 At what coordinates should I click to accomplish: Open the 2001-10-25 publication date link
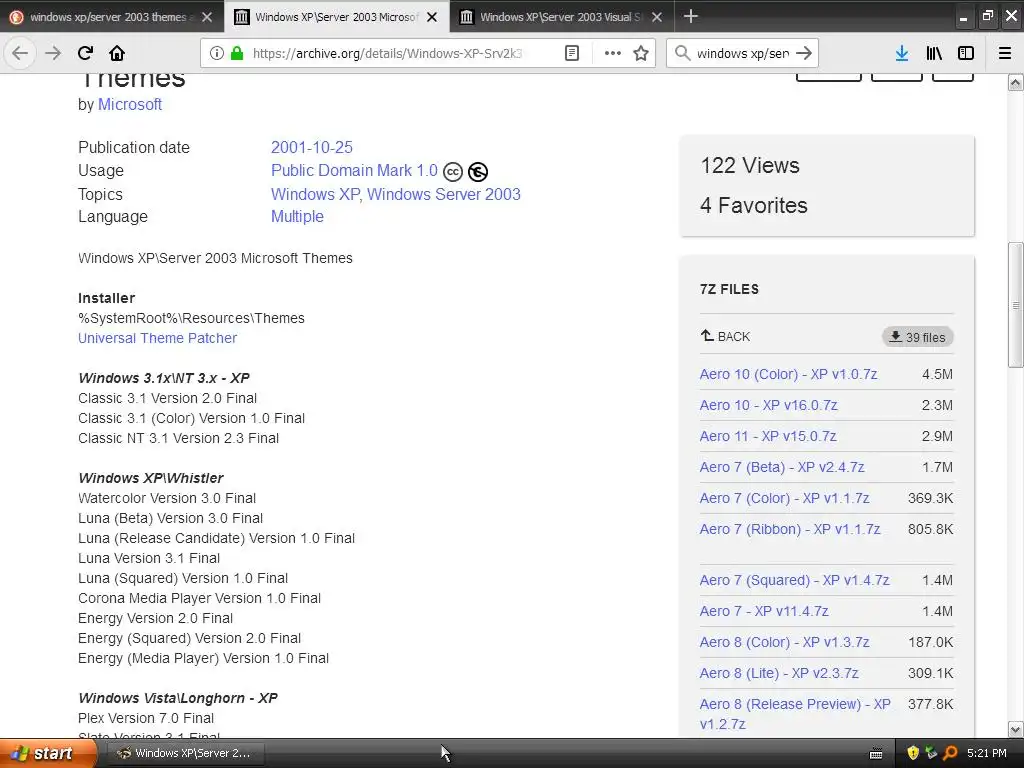(x=312, y=148)
